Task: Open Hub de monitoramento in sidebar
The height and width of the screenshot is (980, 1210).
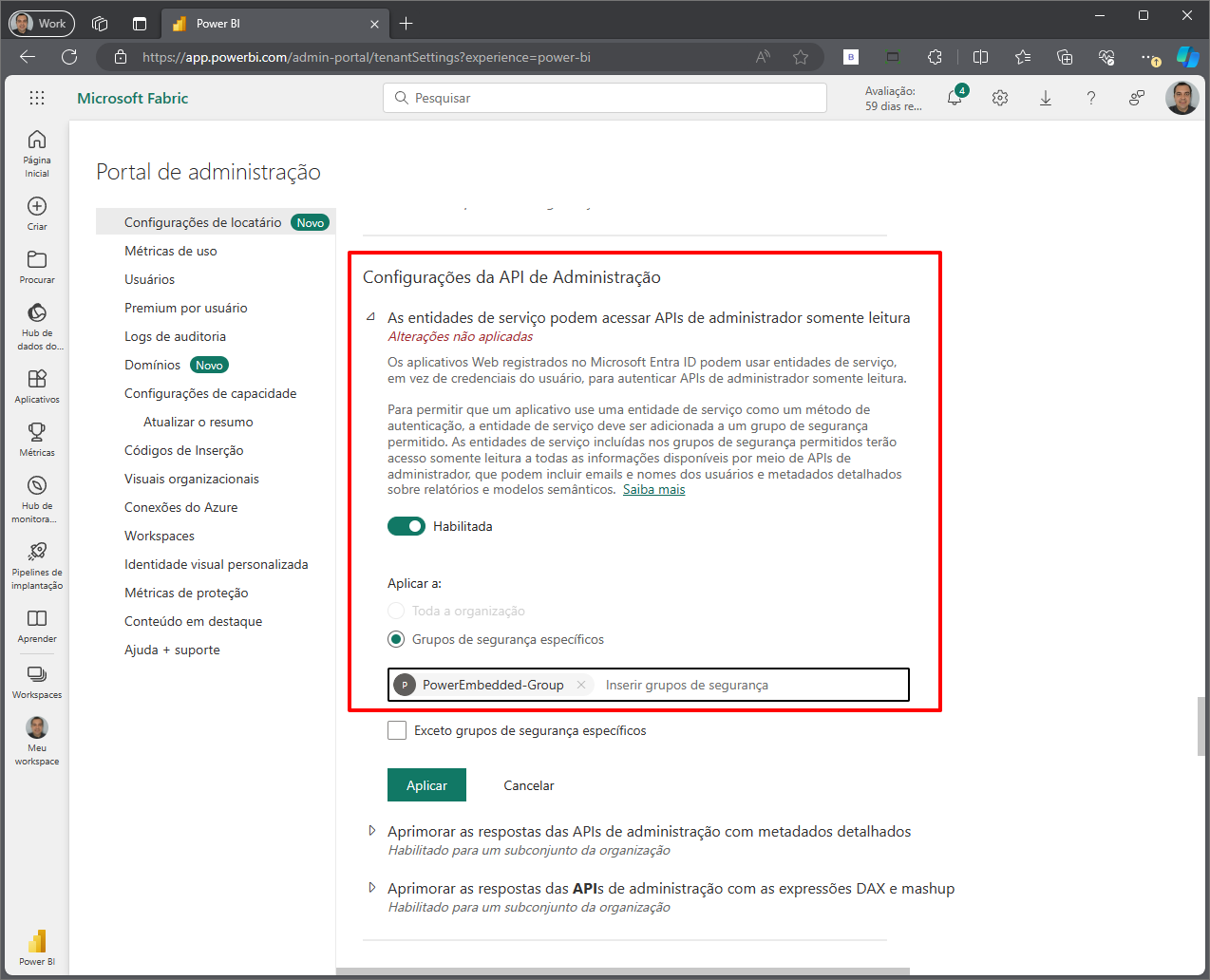Action: coord(37,499)
